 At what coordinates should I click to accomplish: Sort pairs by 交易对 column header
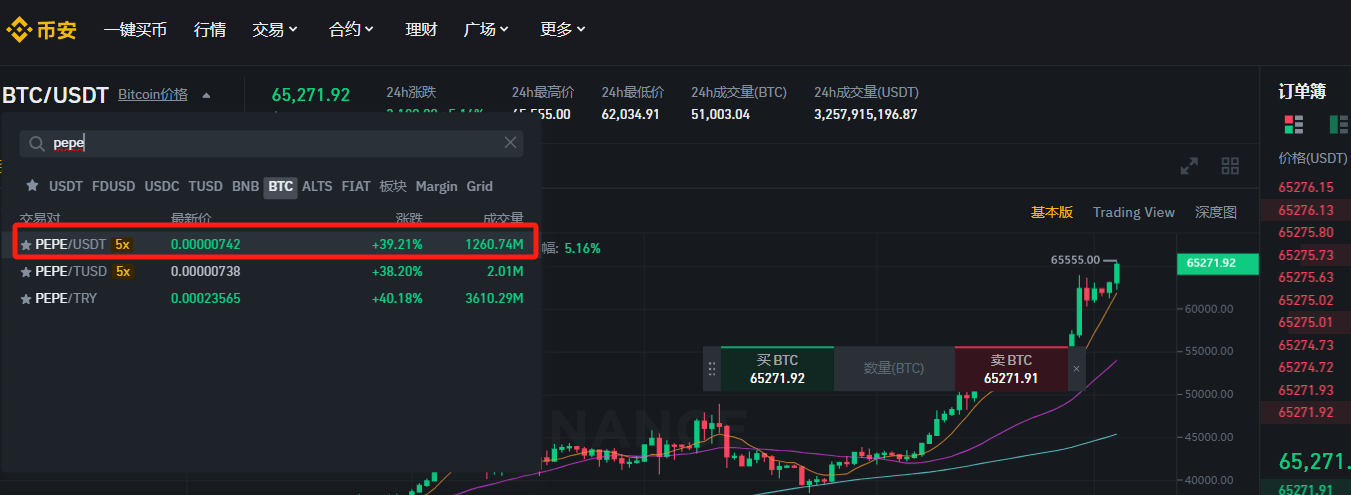[40, 217]
